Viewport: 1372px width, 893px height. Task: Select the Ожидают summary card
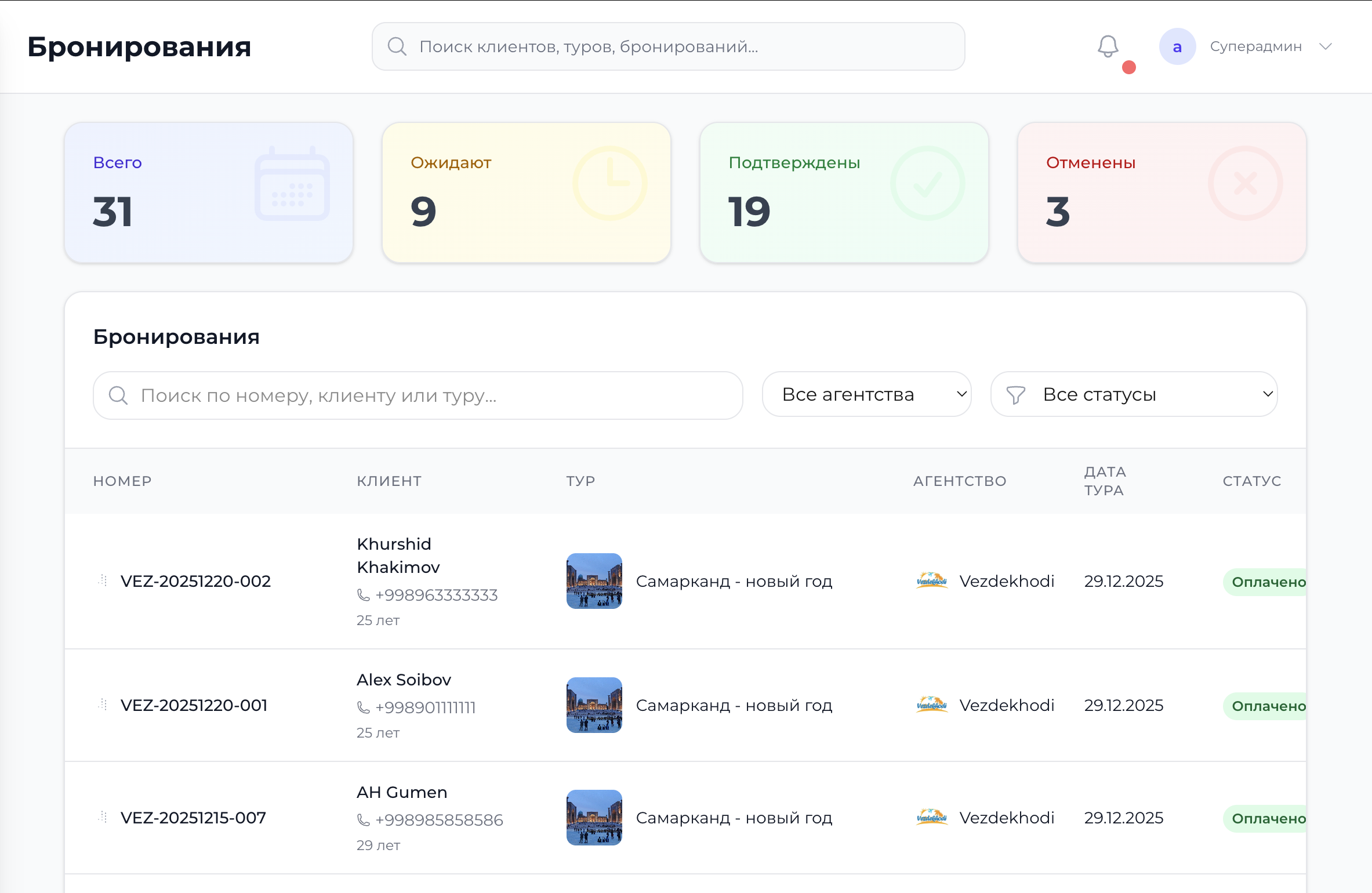click(x=525, y=192)
